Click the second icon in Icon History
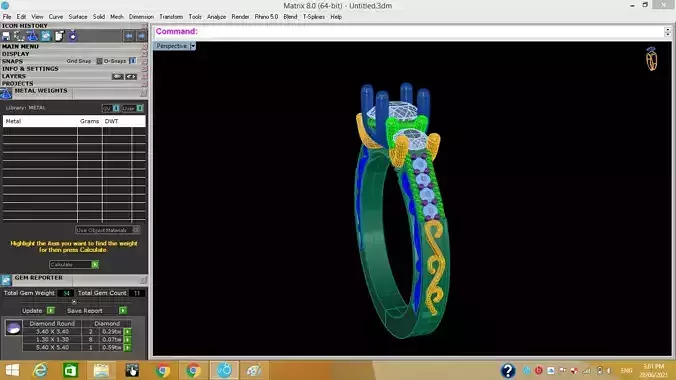 coord(19,36)
